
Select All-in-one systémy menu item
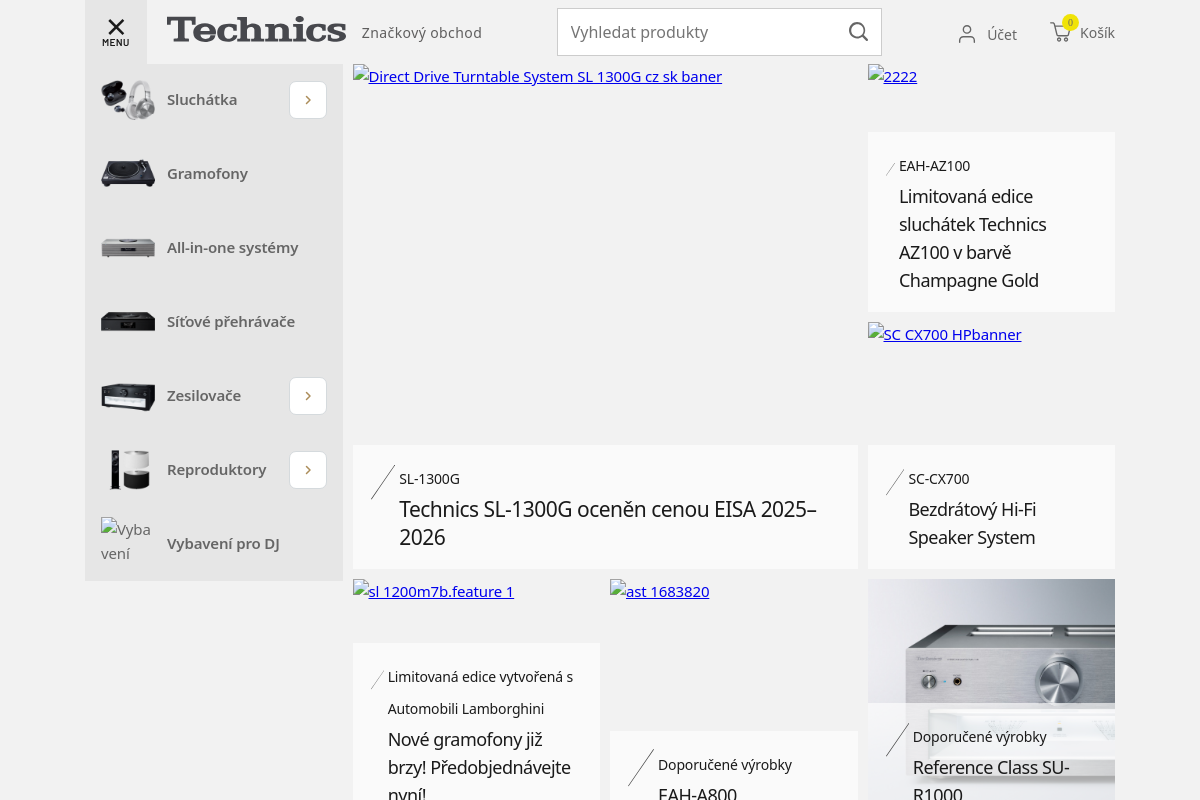[x=233, y=248]
